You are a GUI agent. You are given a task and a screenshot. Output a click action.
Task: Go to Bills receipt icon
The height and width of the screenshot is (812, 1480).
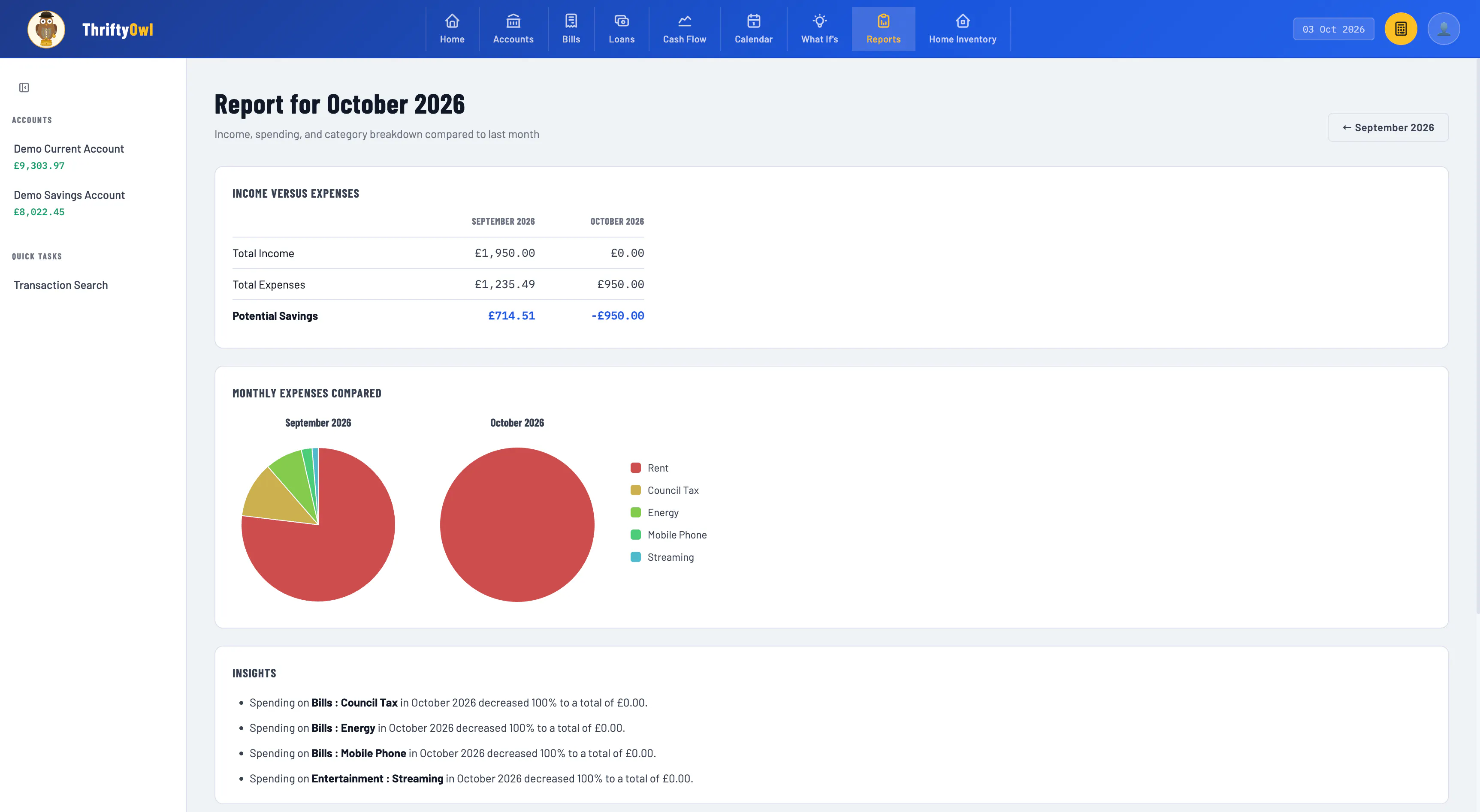click(x=571, y=21)
